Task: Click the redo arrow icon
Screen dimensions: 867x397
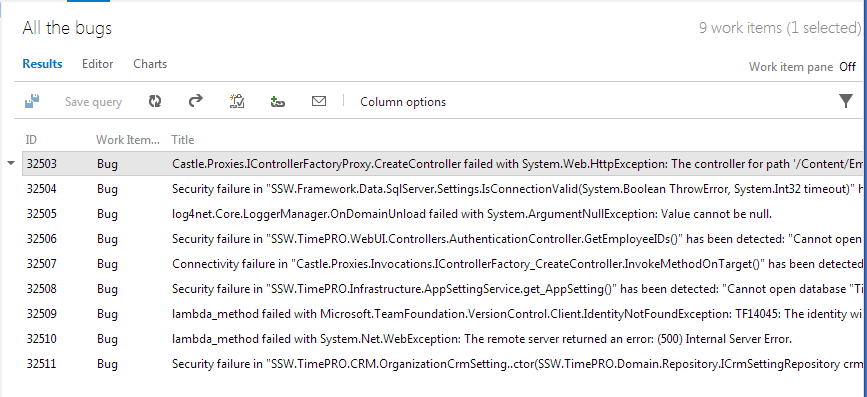Action: pos(196,101)
